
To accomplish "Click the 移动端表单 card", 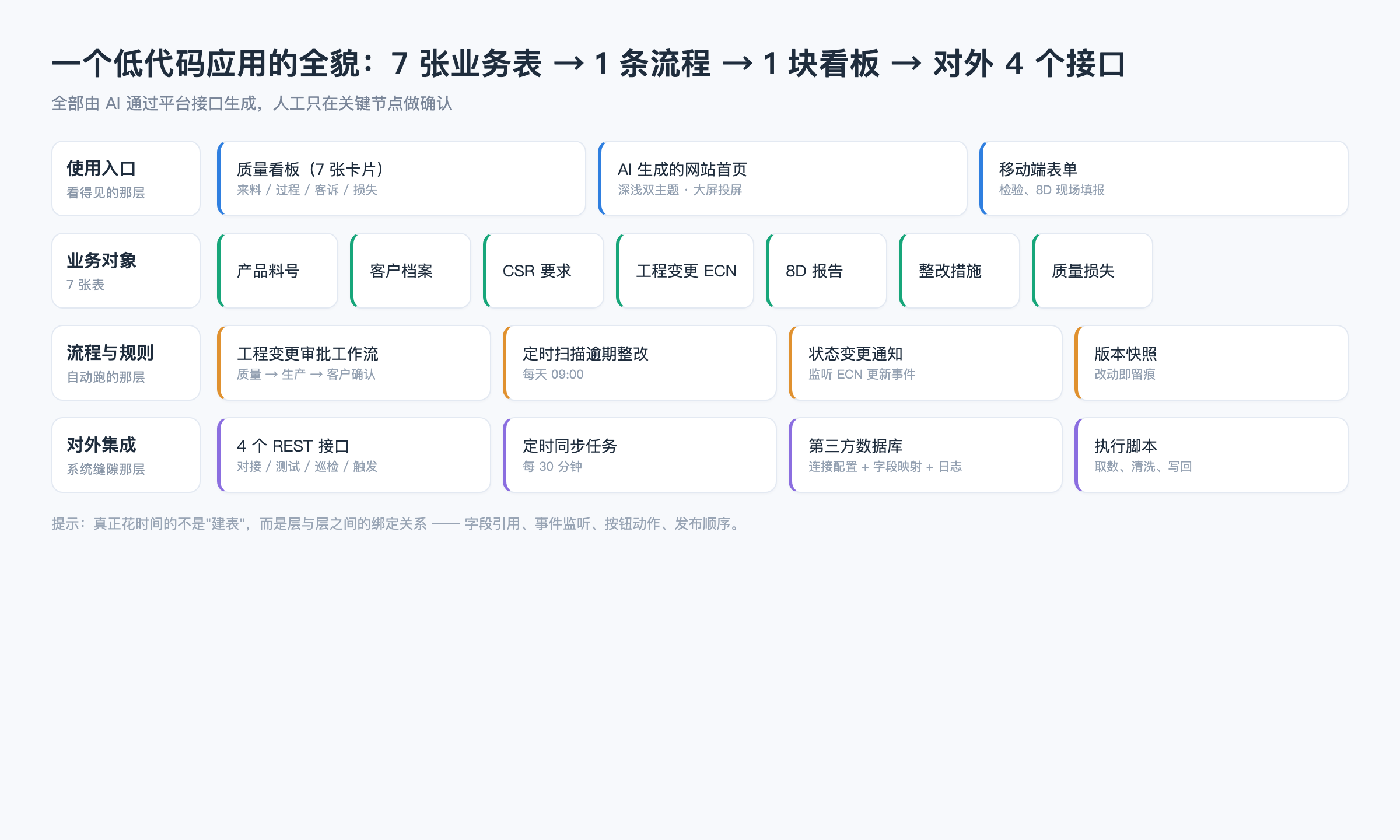I will [x=1163, y=178].
